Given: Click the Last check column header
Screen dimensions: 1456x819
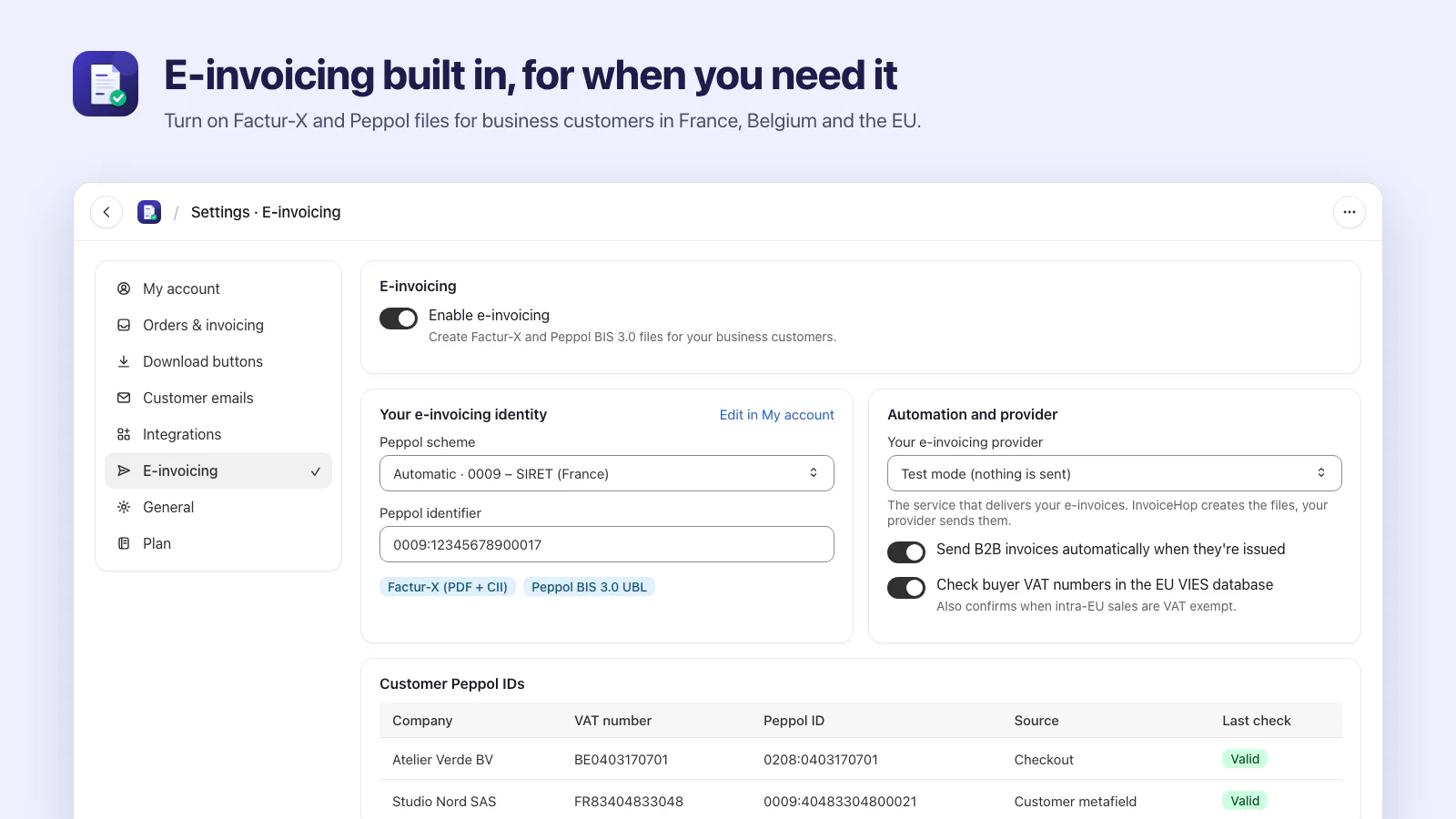Looking at the screenshot, I should point(1256,721).
